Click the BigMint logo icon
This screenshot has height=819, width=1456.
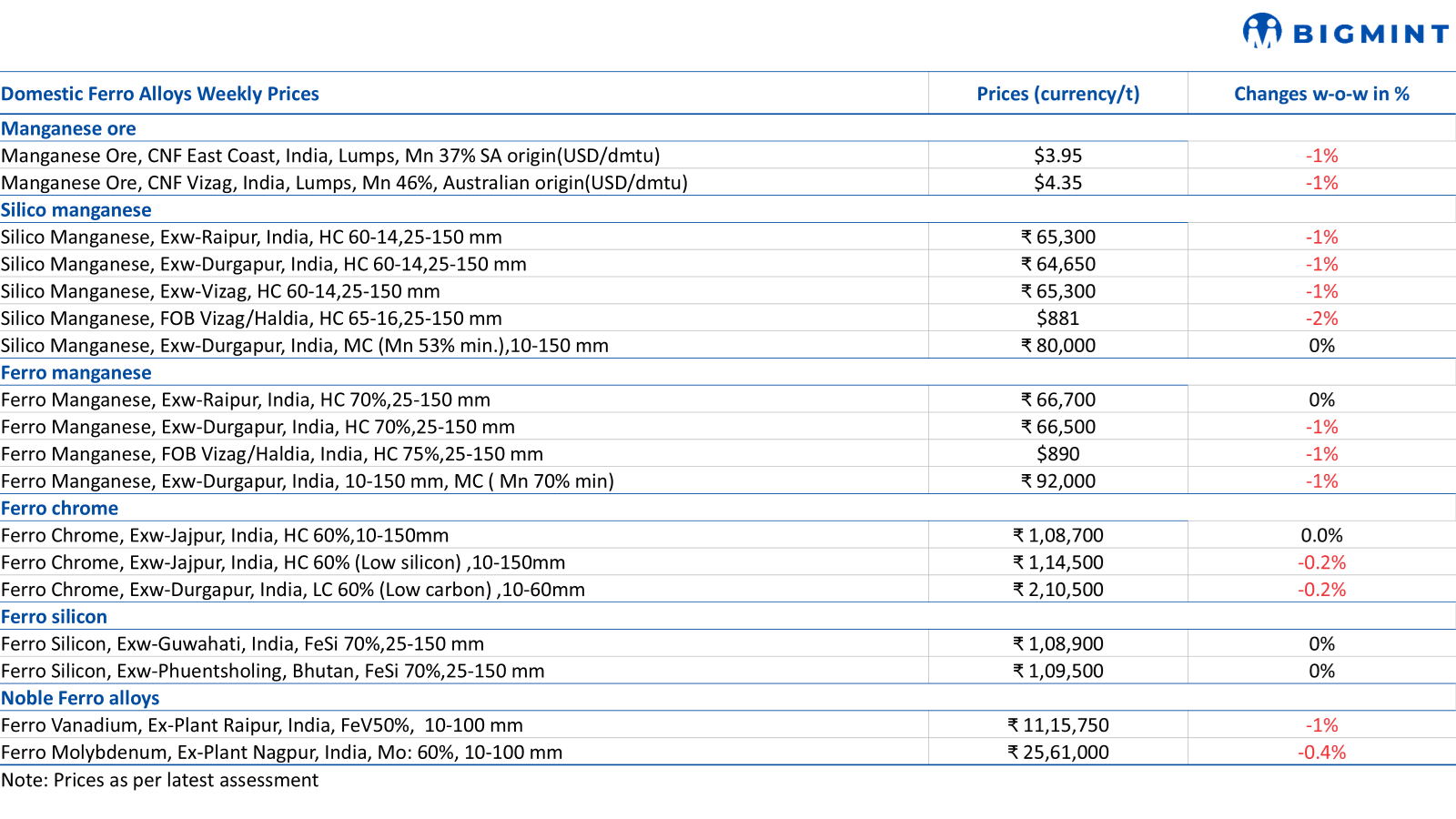pyautogui.click(x=1261, y=31)
